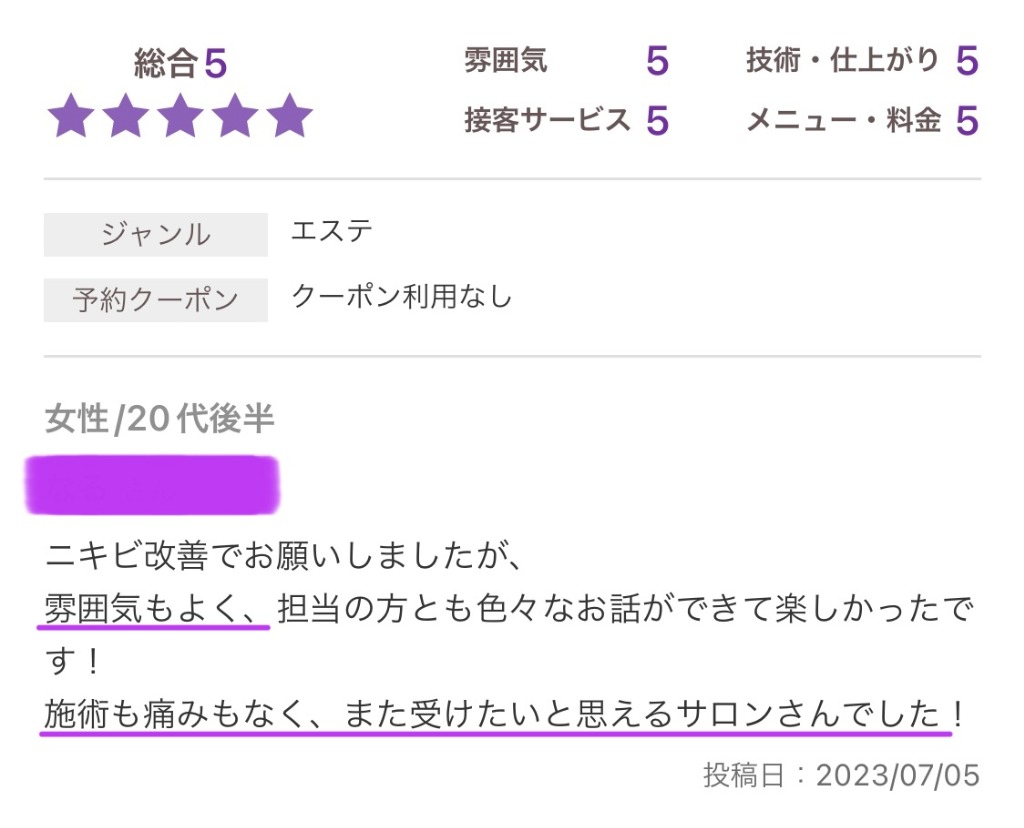Image resolution: width=1024 pixels, height=828 pixels.
Task: Click the メニュー・料金 rating label
Action: click(x=843, y=120)
